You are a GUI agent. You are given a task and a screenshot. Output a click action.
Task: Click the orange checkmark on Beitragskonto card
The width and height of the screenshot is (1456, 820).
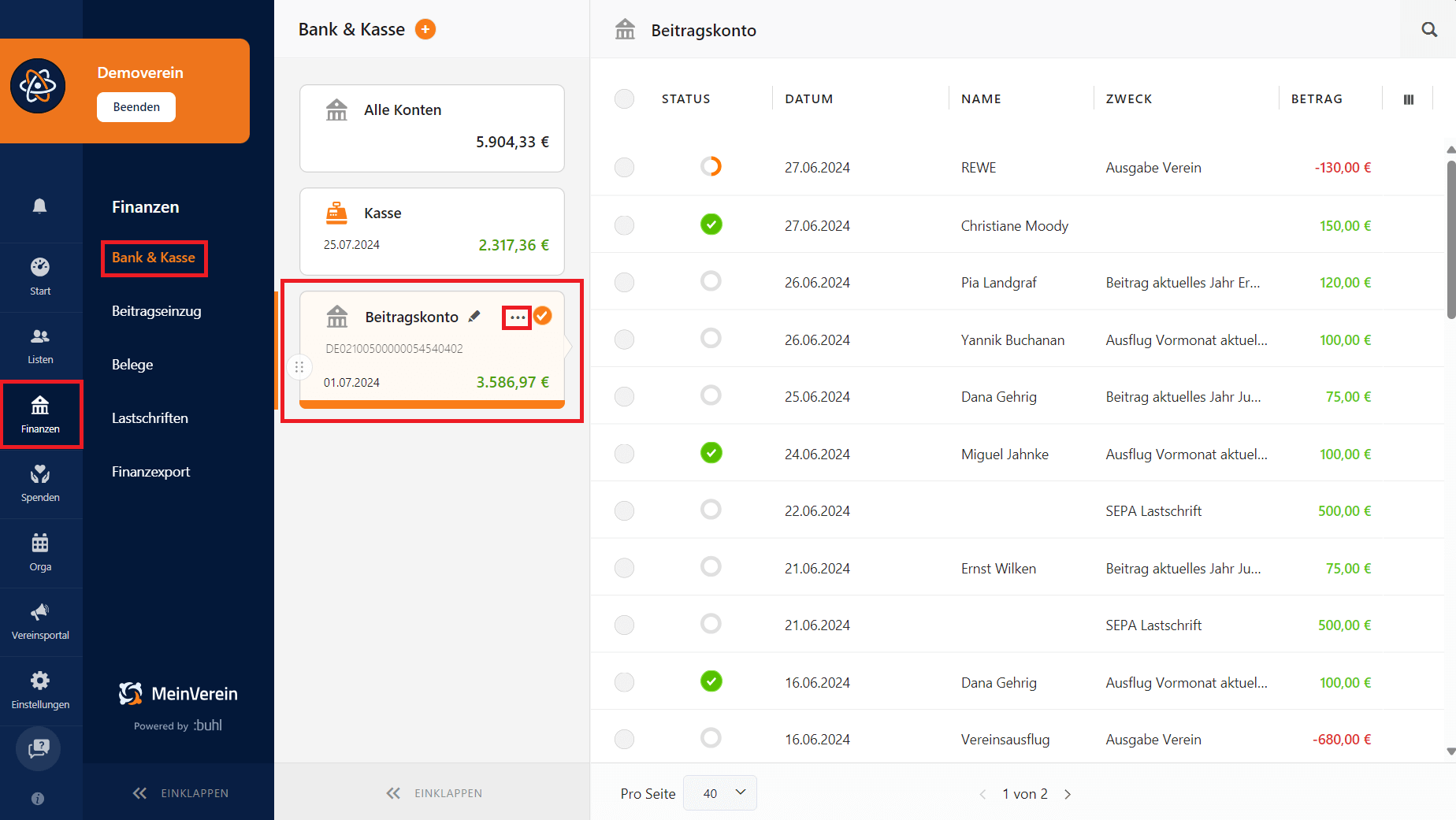543,316
